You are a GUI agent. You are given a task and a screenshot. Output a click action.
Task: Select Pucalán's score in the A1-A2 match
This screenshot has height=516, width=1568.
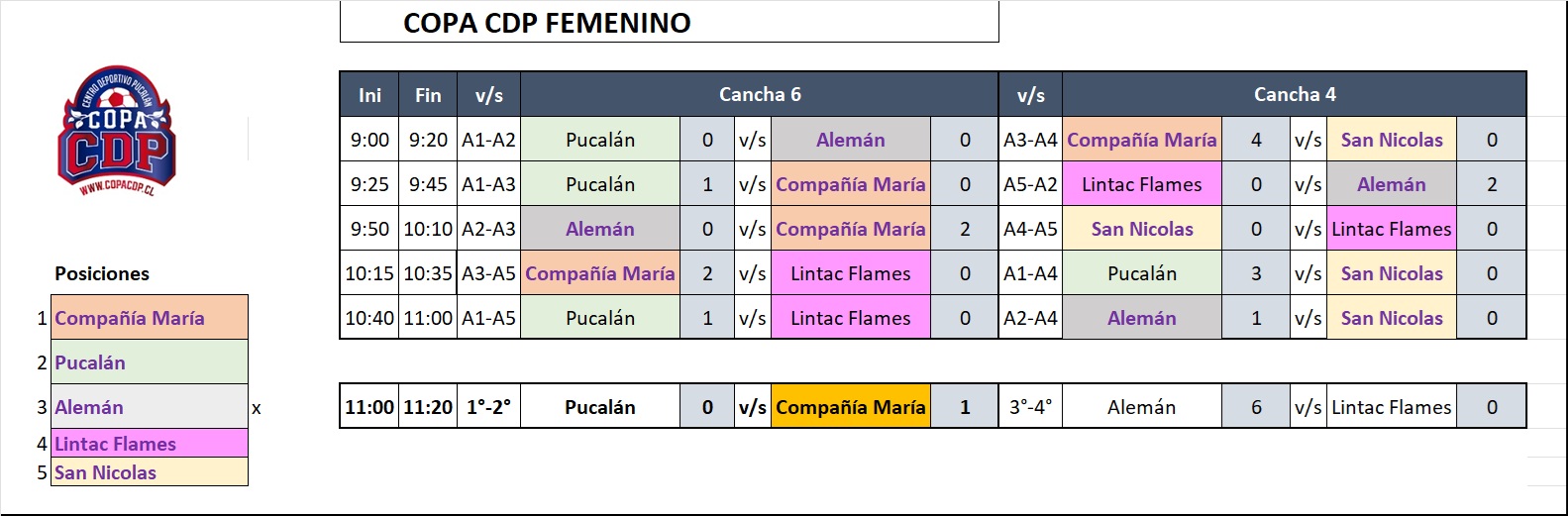(707, 140)
